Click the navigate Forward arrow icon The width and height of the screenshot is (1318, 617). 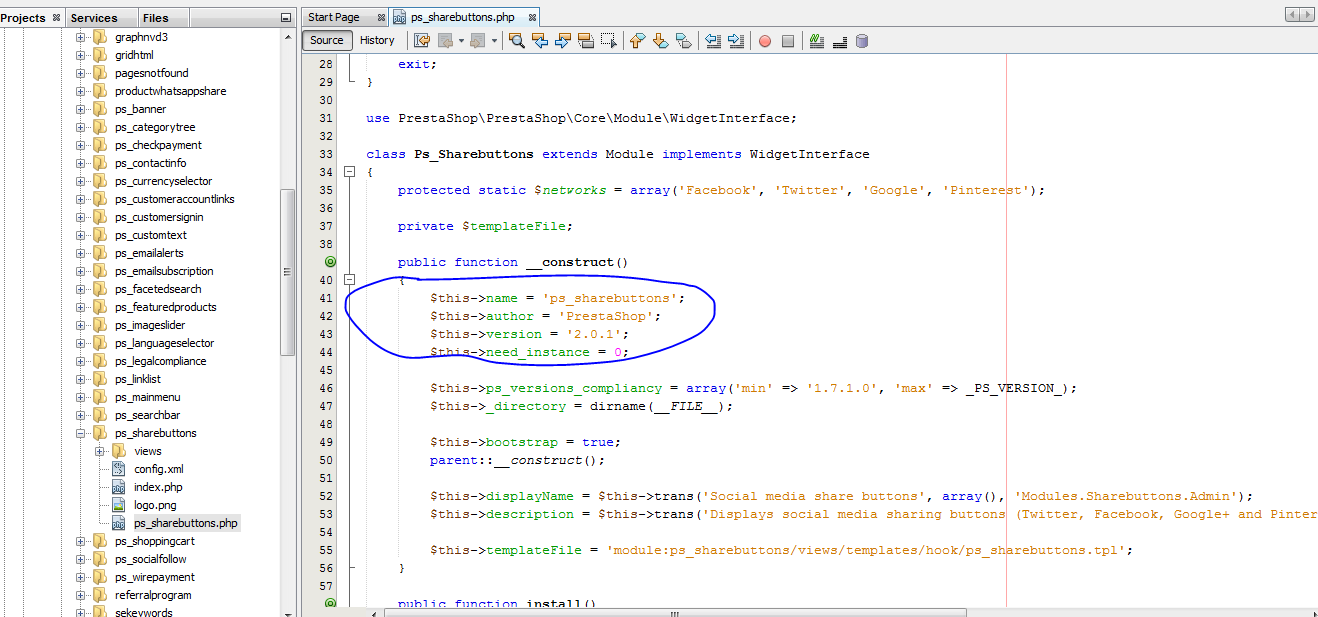point(478,41)
